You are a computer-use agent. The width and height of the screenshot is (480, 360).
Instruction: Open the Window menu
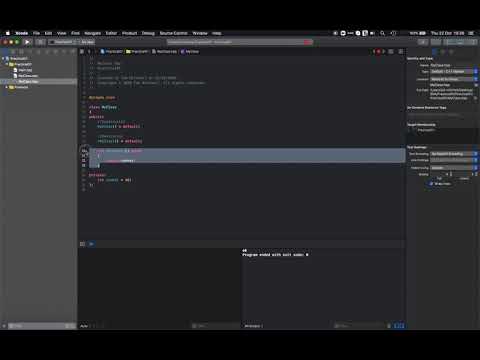200,33
